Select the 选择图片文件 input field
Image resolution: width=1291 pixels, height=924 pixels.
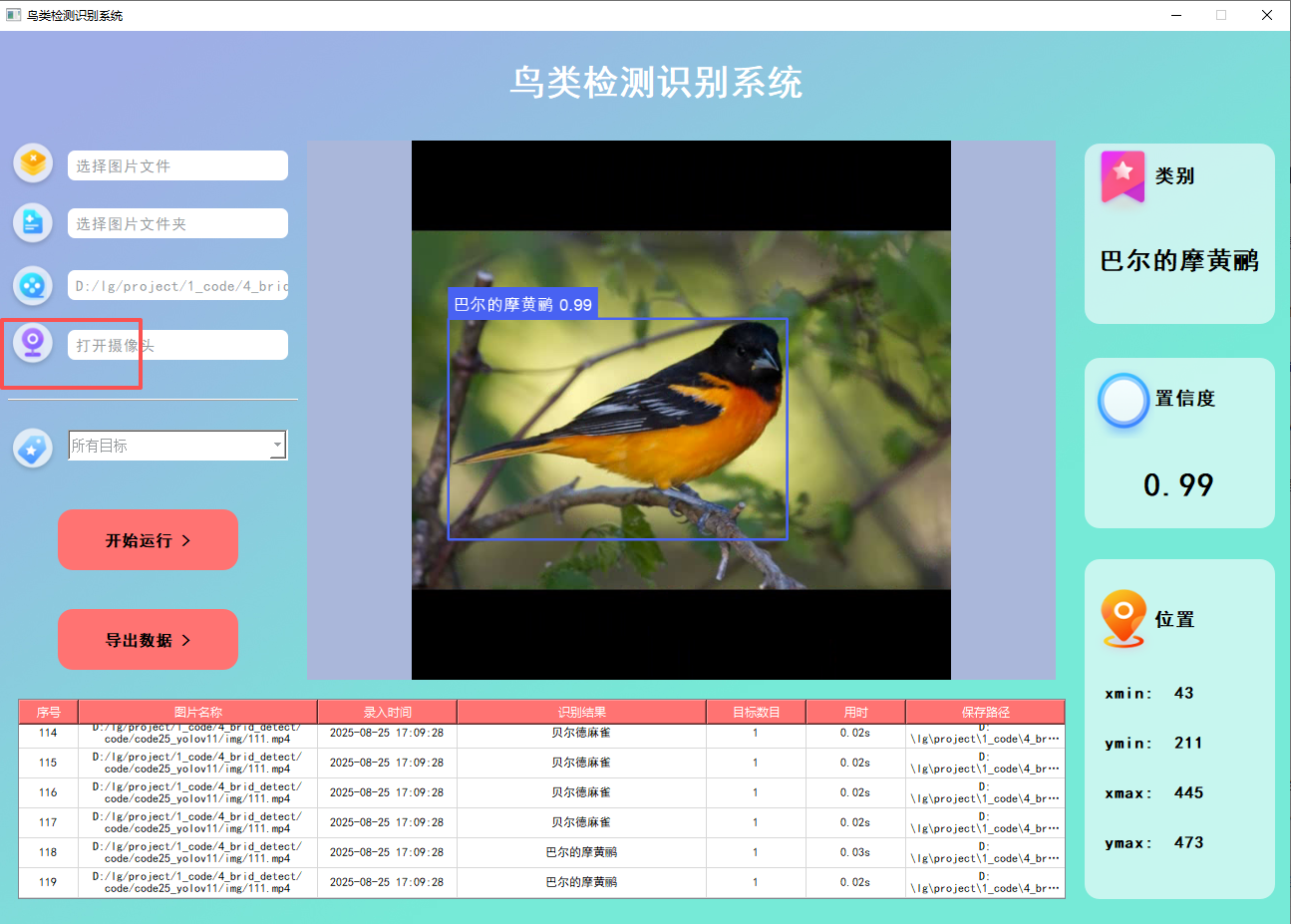tap(177, 165)
